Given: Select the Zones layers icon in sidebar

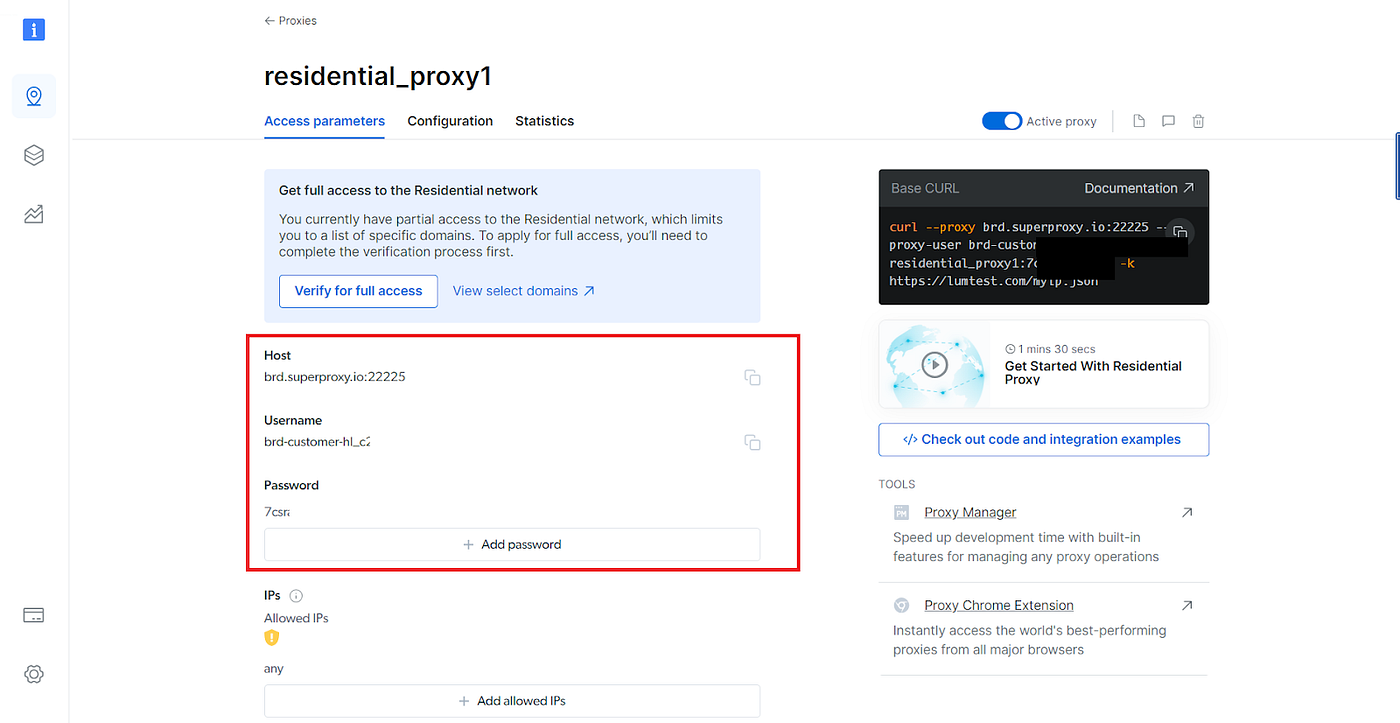Looking at the screenshot, I should pyautogui.click(x=33, y=155).
